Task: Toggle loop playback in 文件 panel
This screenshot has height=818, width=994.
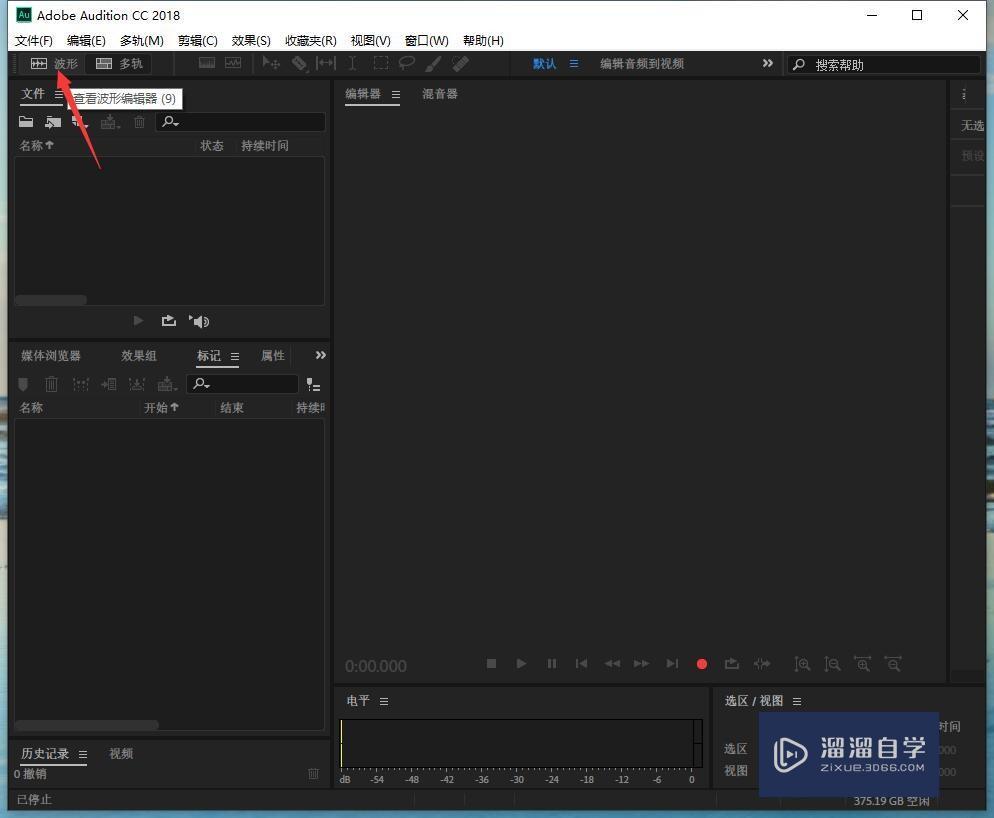Action: point(169,321)
